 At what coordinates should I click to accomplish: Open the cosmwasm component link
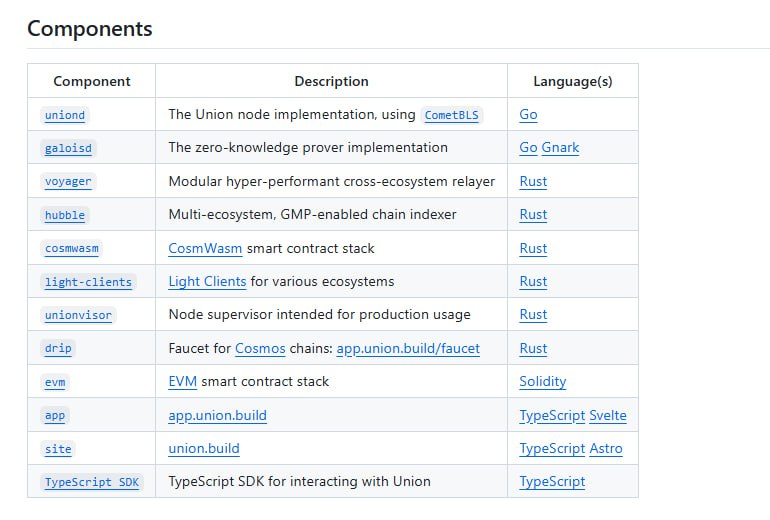72,248
